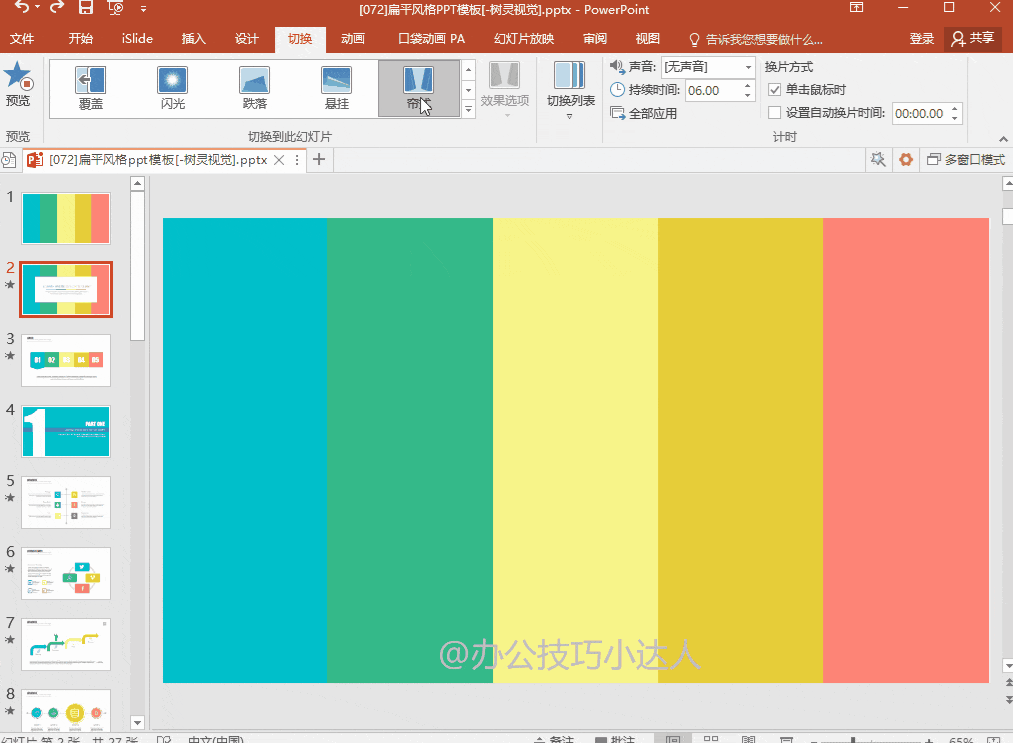
Task: Click the 全部应用 (Apply to All) button
Action: 643,113
